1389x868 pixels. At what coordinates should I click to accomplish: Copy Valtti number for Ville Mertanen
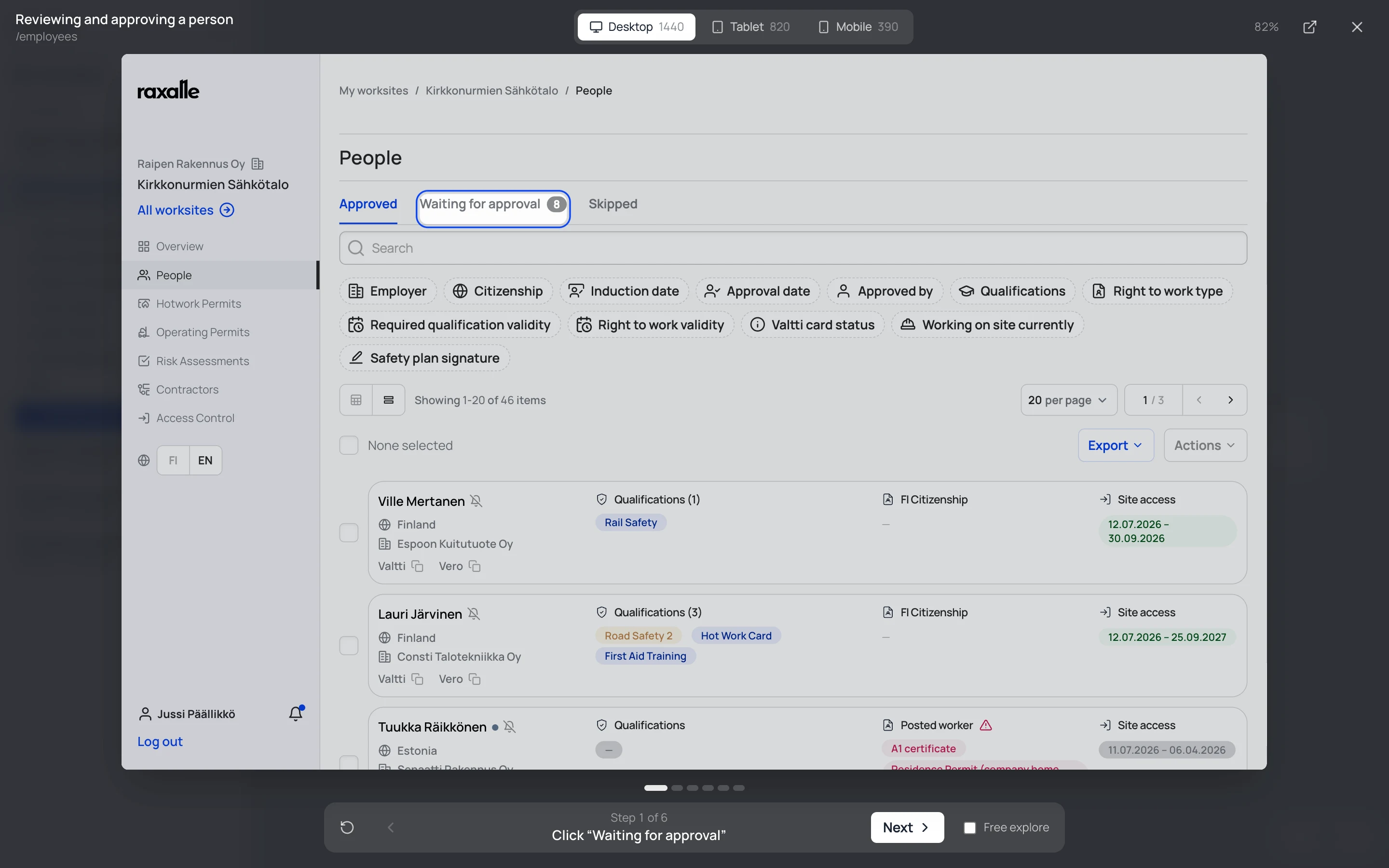417,566
